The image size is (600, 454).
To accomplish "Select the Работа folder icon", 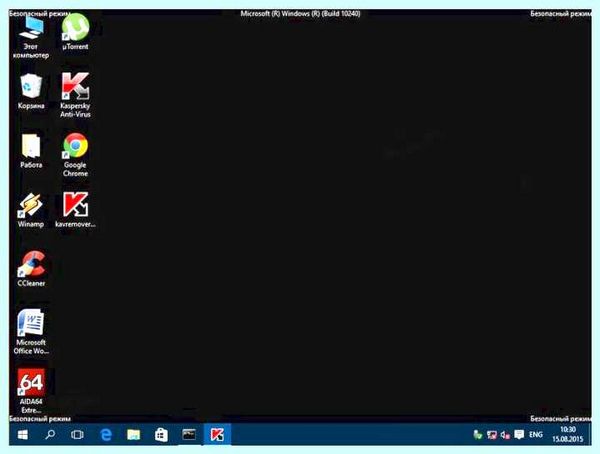I will point(31,151).
